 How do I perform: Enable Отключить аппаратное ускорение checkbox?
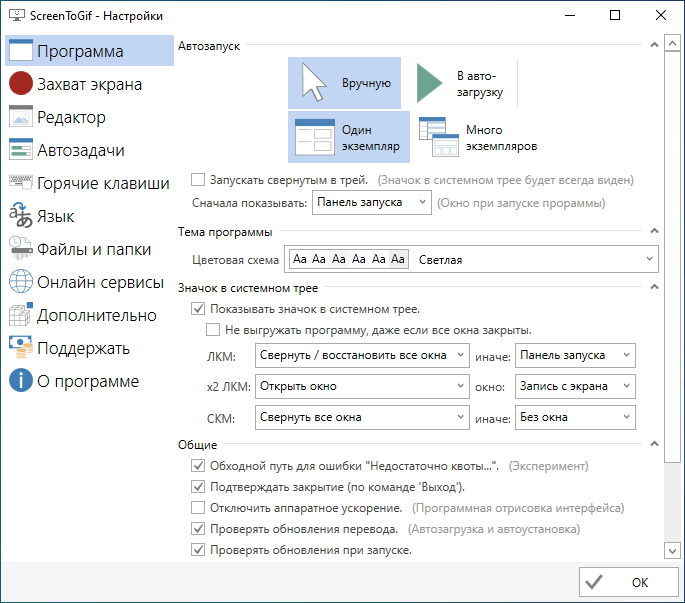(x=198, y=508)
